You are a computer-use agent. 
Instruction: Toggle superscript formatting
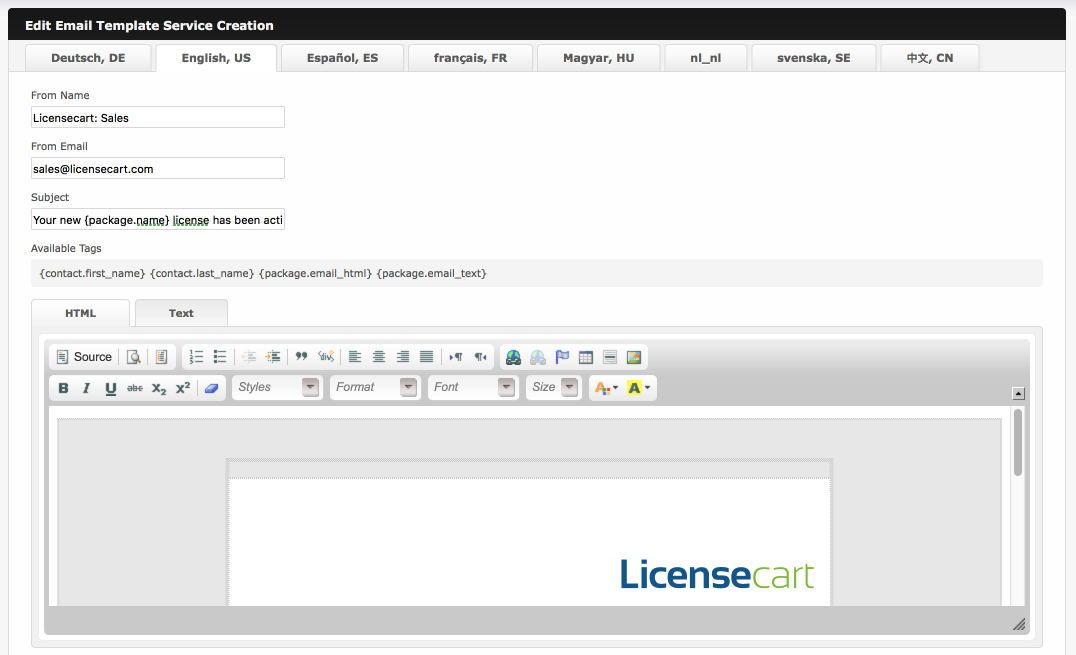pyautogui.click(x=183, y=388)
